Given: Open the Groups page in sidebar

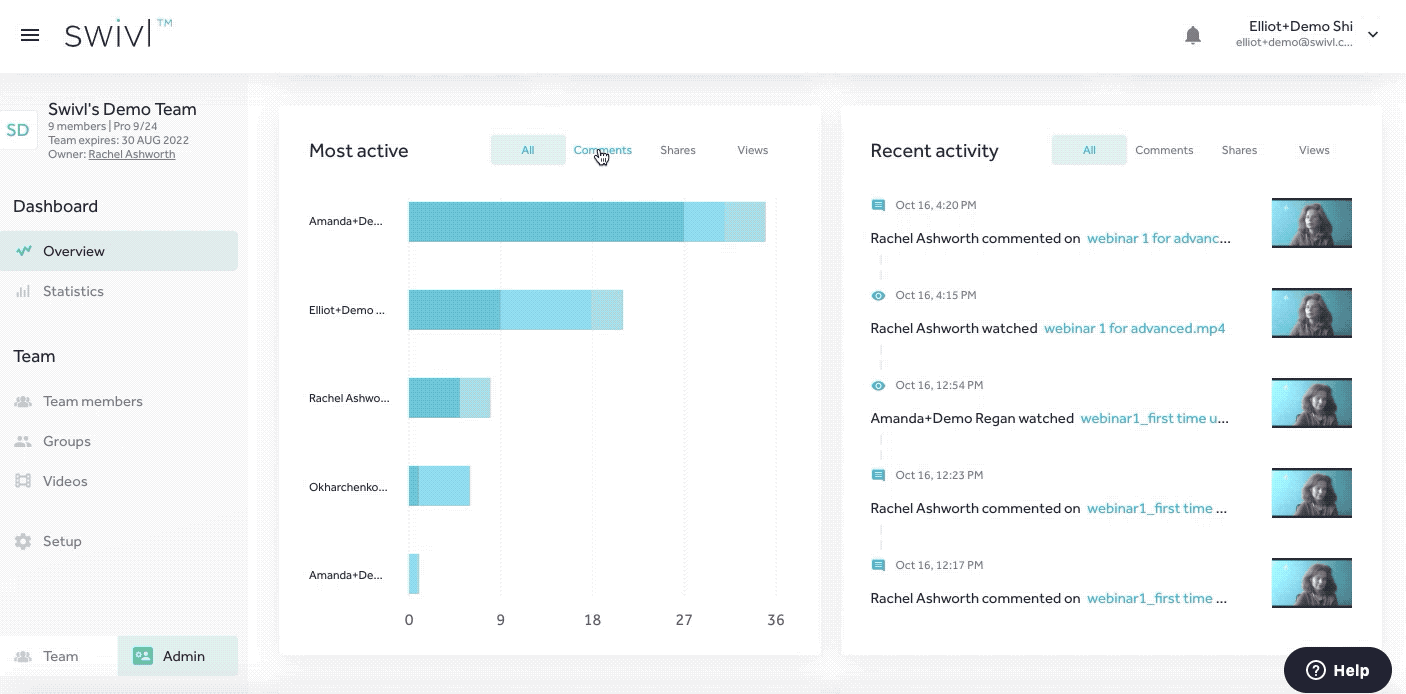Looking at the screenshot, I should coord(66,441).
